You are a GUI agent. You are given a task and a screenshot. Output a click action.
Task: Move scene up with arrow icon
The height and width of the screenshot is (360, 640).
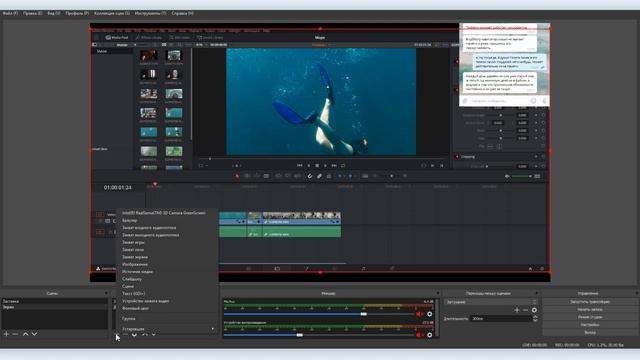25,334
